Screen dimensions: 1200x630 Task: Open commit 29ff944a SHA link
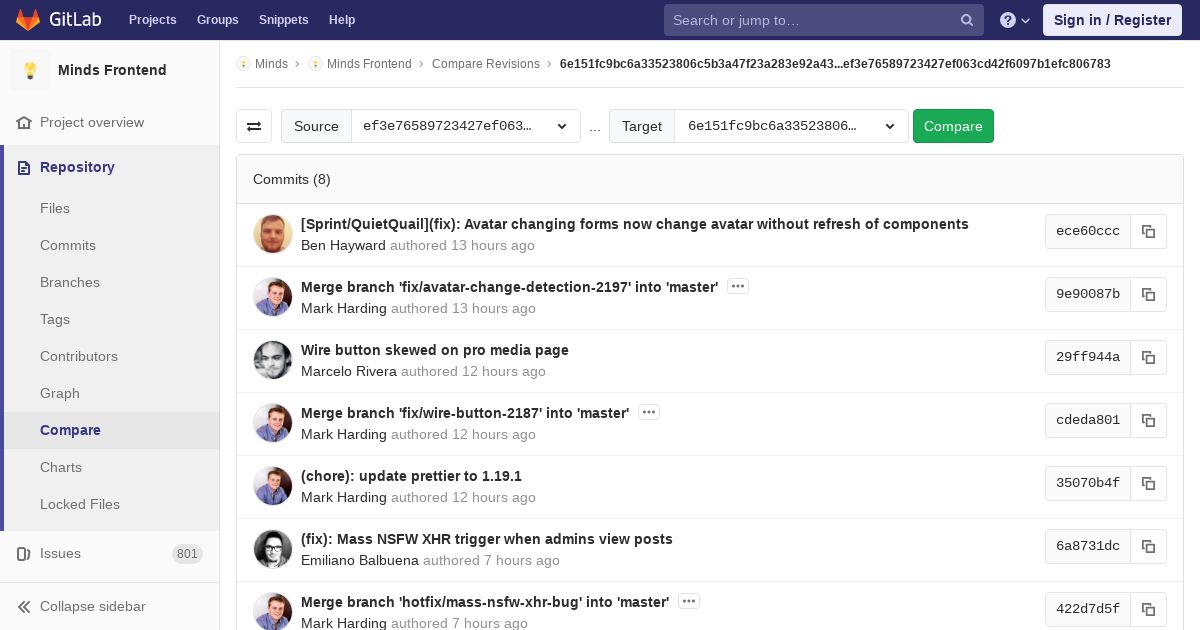pos(1088,357)
